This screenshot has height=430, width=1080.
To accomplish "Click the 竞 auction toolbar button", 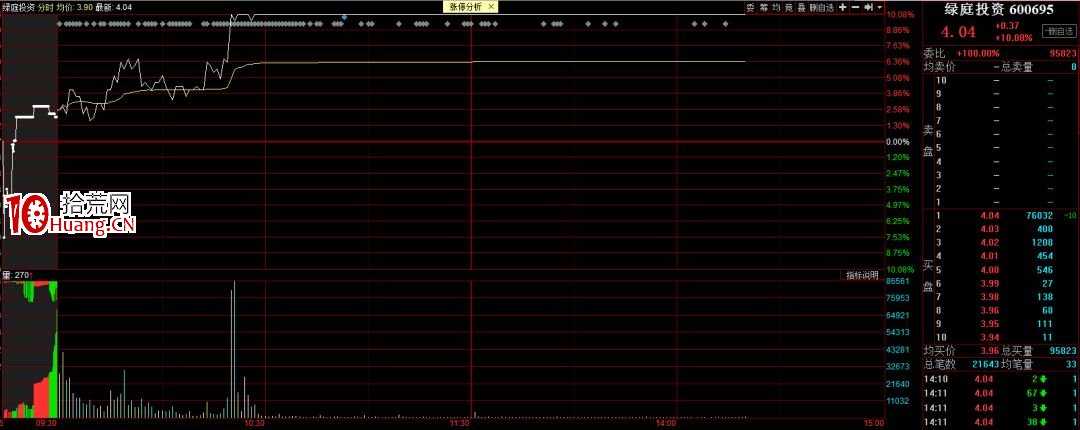I will [789, 7].
